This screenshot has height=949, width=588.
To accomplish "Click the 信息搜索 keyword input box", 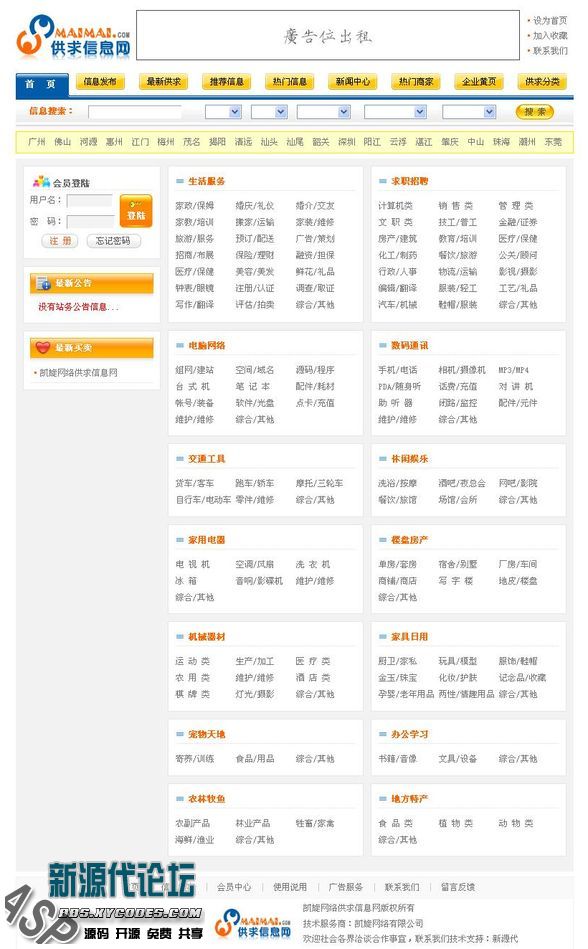I will [x=134, y=112].
